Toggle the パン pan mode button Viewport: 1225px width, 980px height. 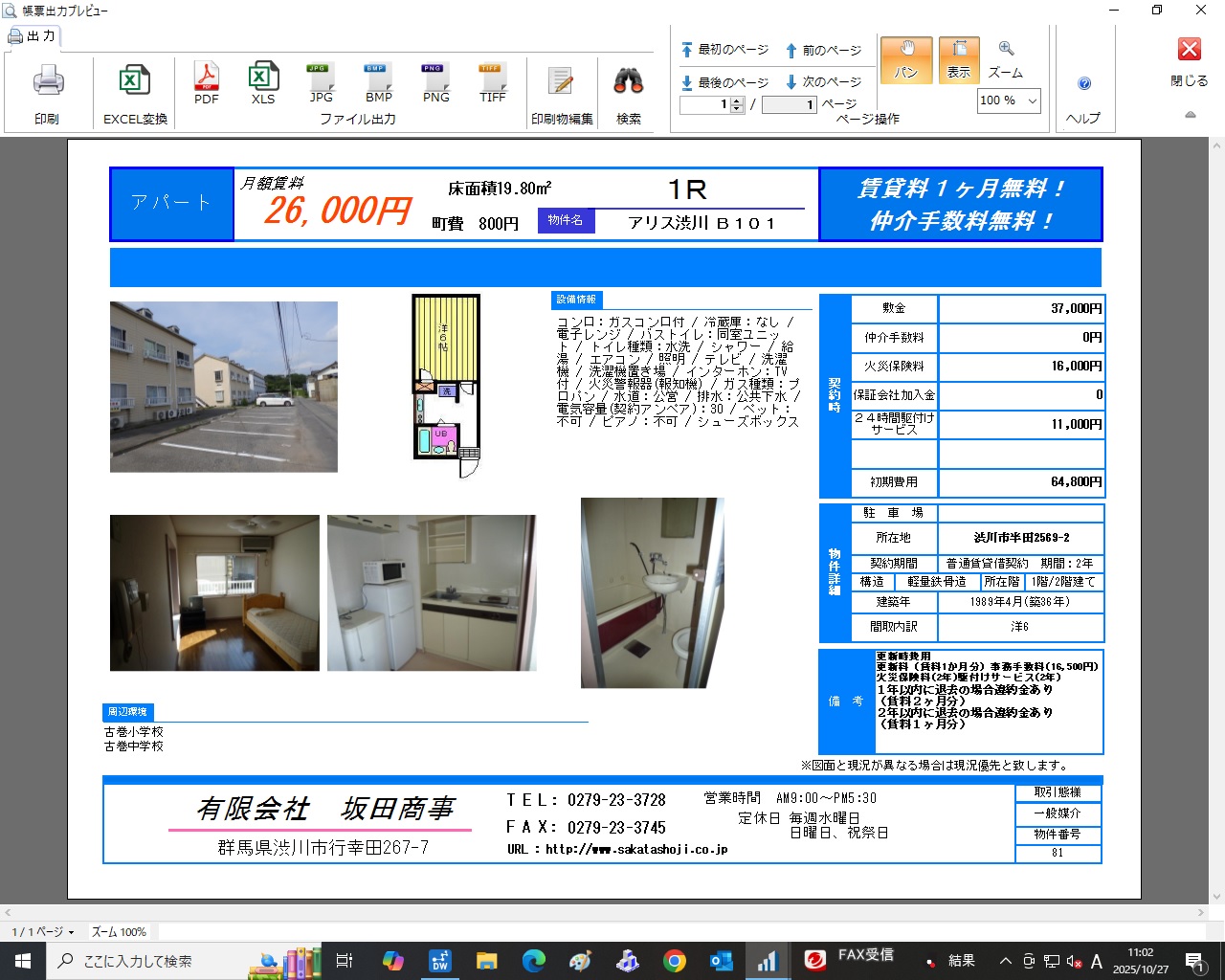(x=905, y=59)
